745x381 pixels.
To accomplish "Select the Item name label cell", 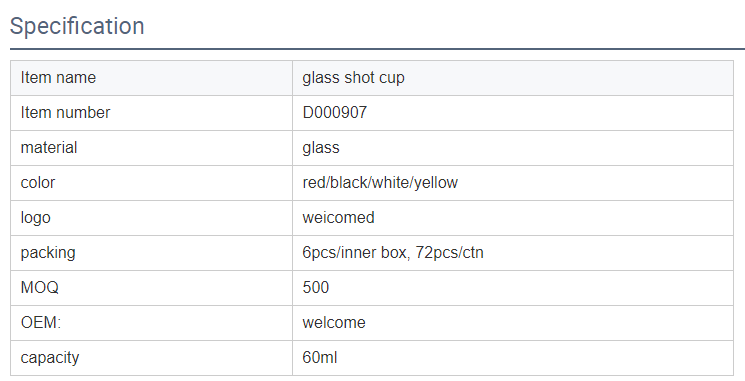I will [x=152, y=78].
